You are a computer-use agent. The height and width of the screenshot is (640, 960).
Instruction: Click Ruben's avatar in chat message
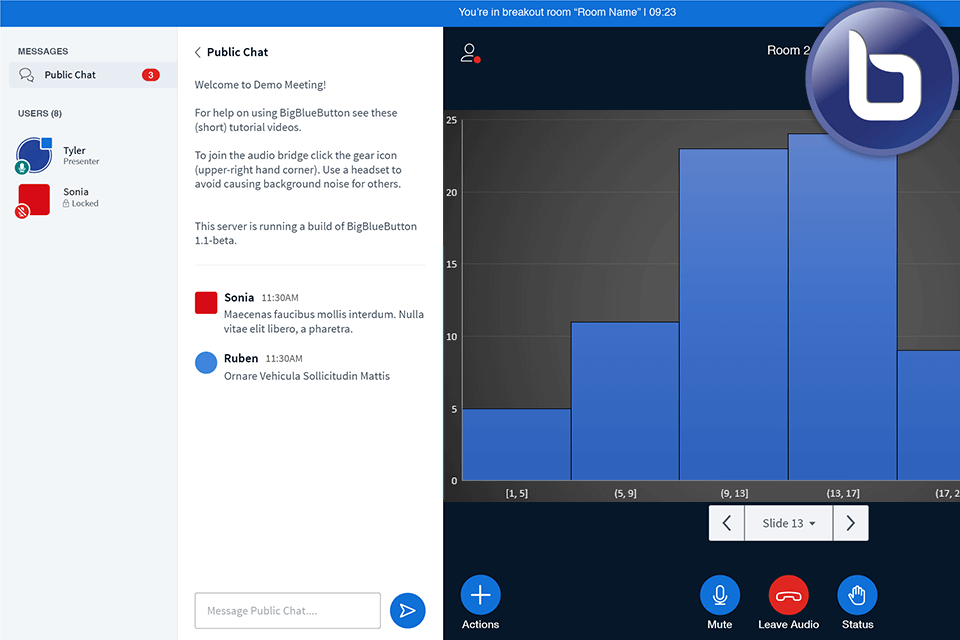pos(206,363)
